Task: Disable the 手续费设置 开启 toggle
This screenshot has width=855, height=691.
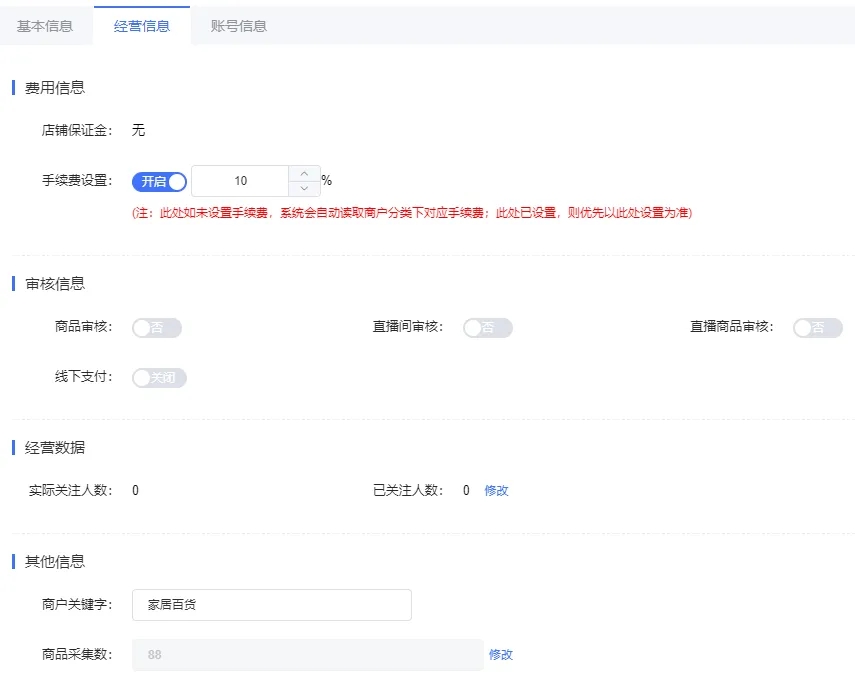Action: point(159,181)
